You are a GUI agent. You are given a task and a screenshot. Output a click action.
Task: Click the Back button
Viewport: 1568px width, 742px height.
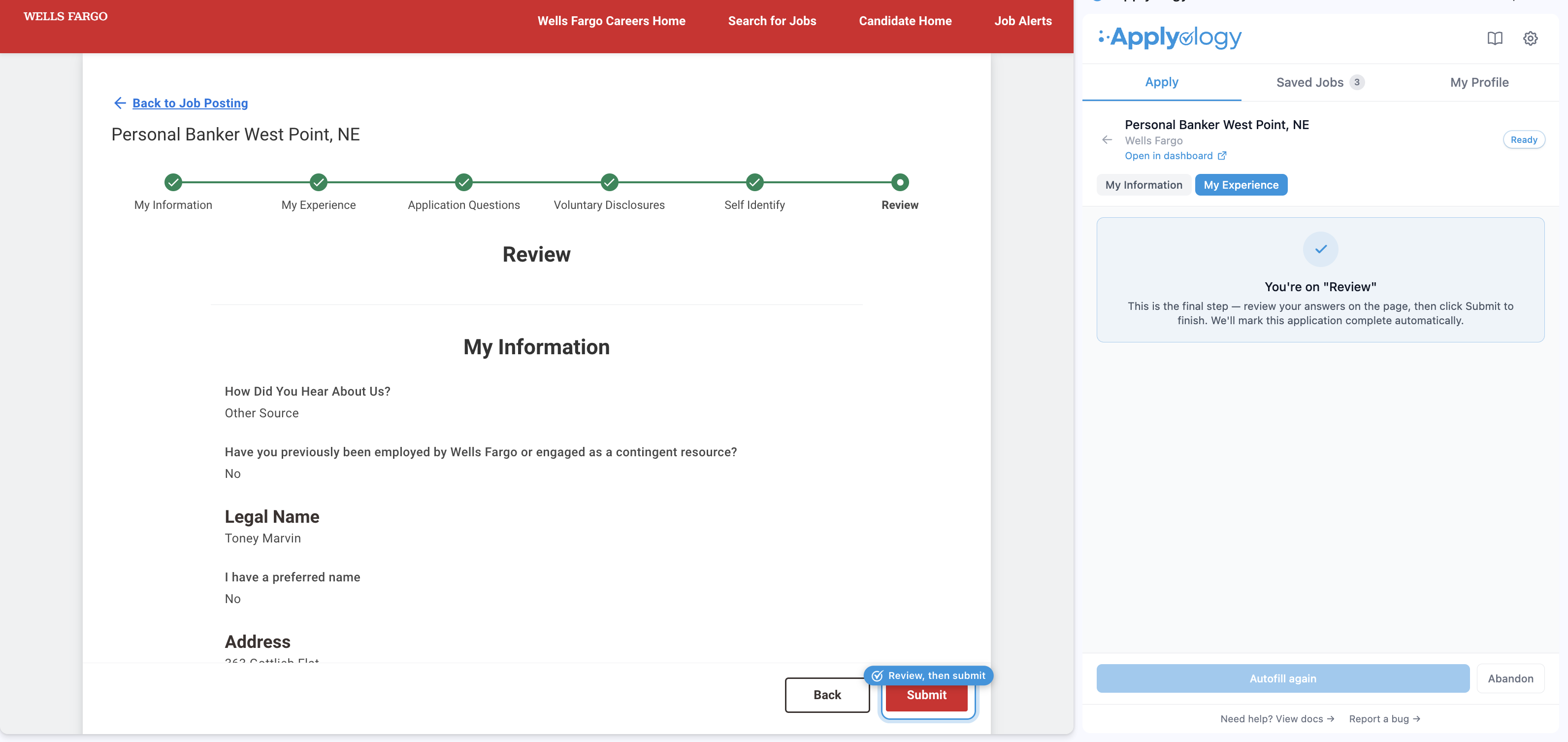point(827,695)
